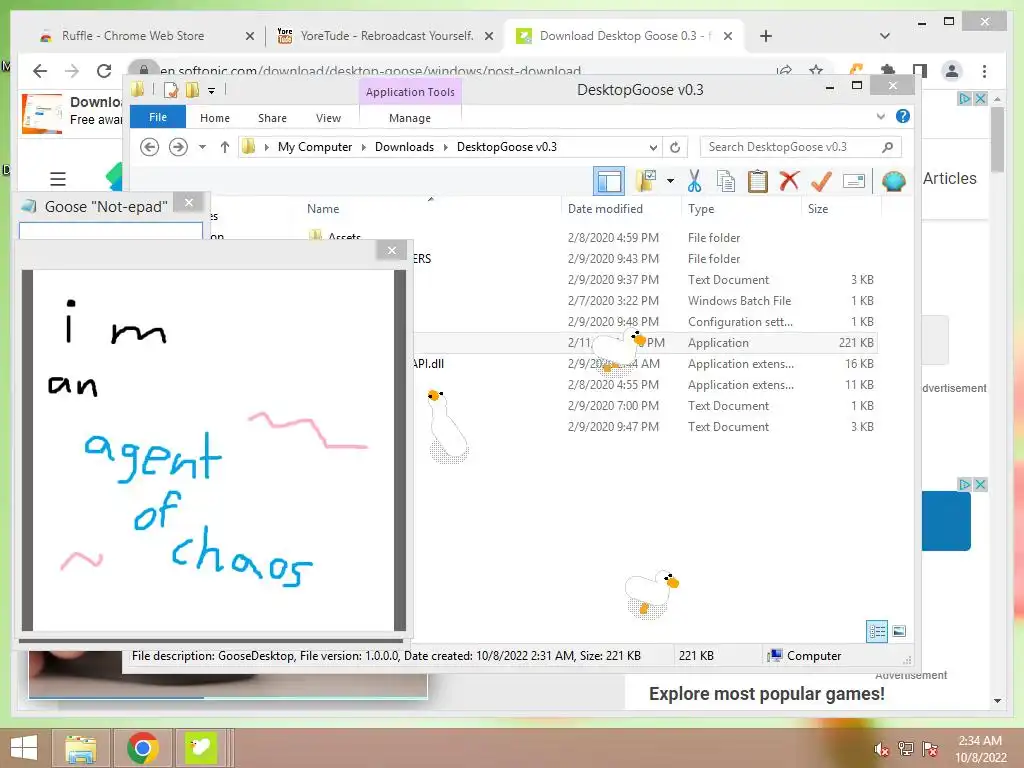Expand the Explorer ribbon with the chevron

coord(880,116)
